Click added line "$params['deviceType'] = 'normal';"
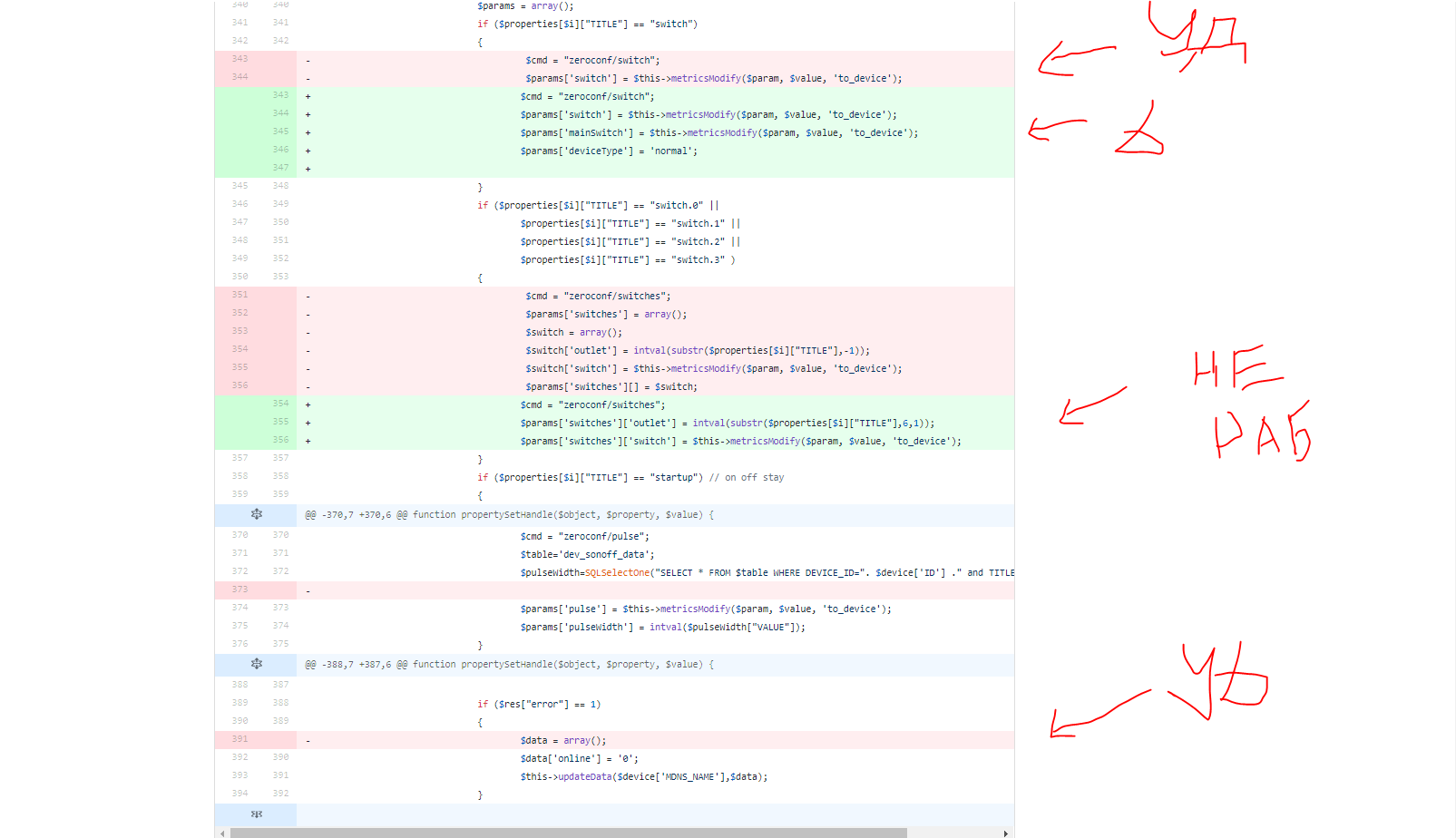Viewport: 1456px width, 838px height. [609, 151]
